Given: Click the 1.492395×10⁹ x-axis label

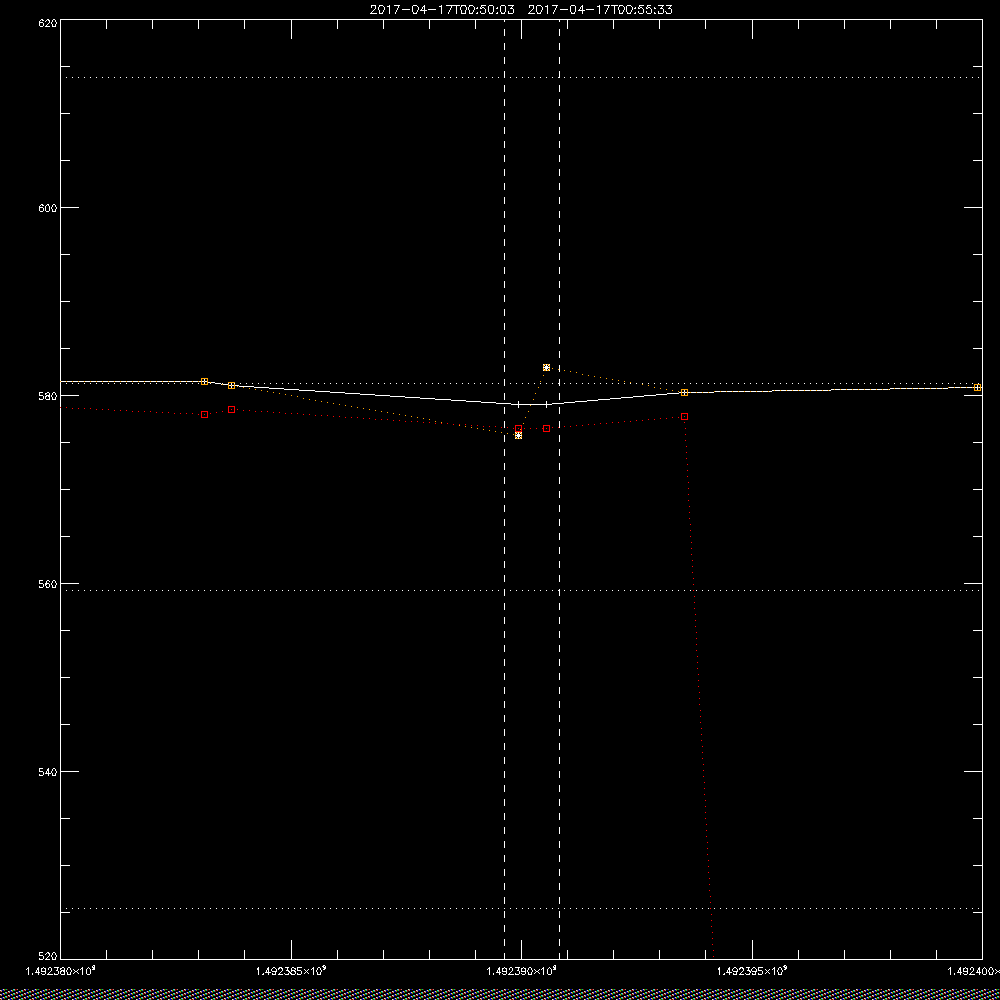Looking at the screenshot, I should (753, 971).
